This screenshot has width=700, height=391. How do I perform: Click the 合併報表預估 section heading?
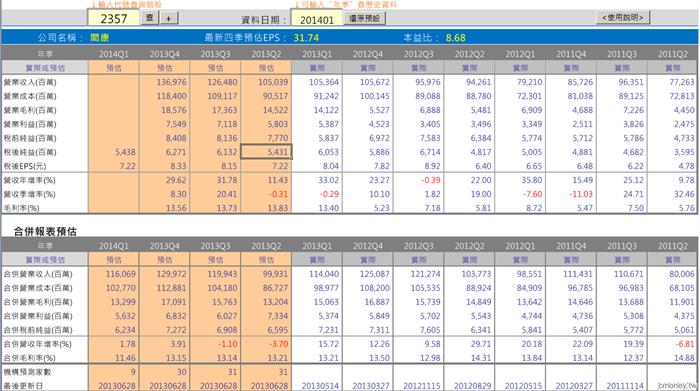coord(45,231)
